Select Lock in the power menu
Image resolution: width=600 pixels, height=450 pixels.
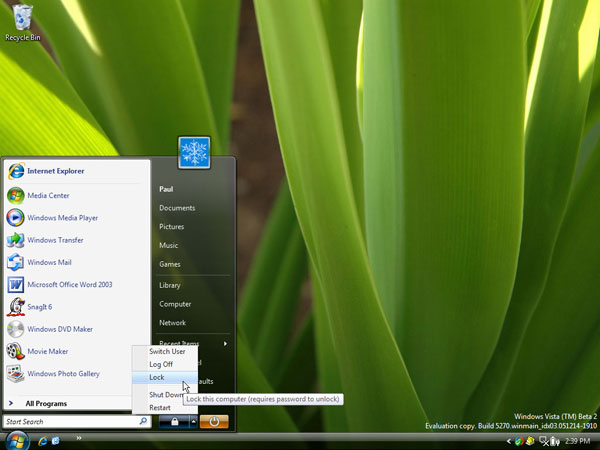165,377
